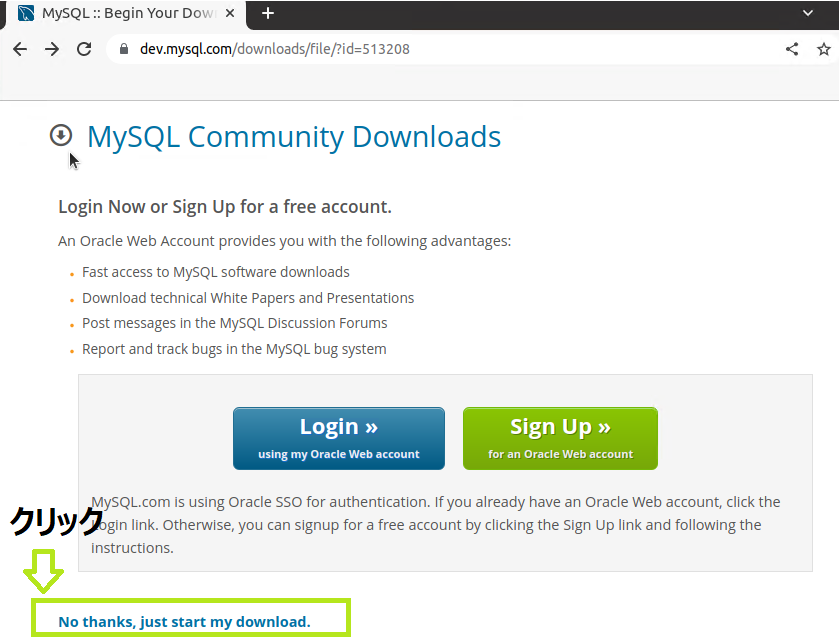The image size is (839, 637).
Task: Click the MySQL Community Downloads heading link
Action: [293, 137]
